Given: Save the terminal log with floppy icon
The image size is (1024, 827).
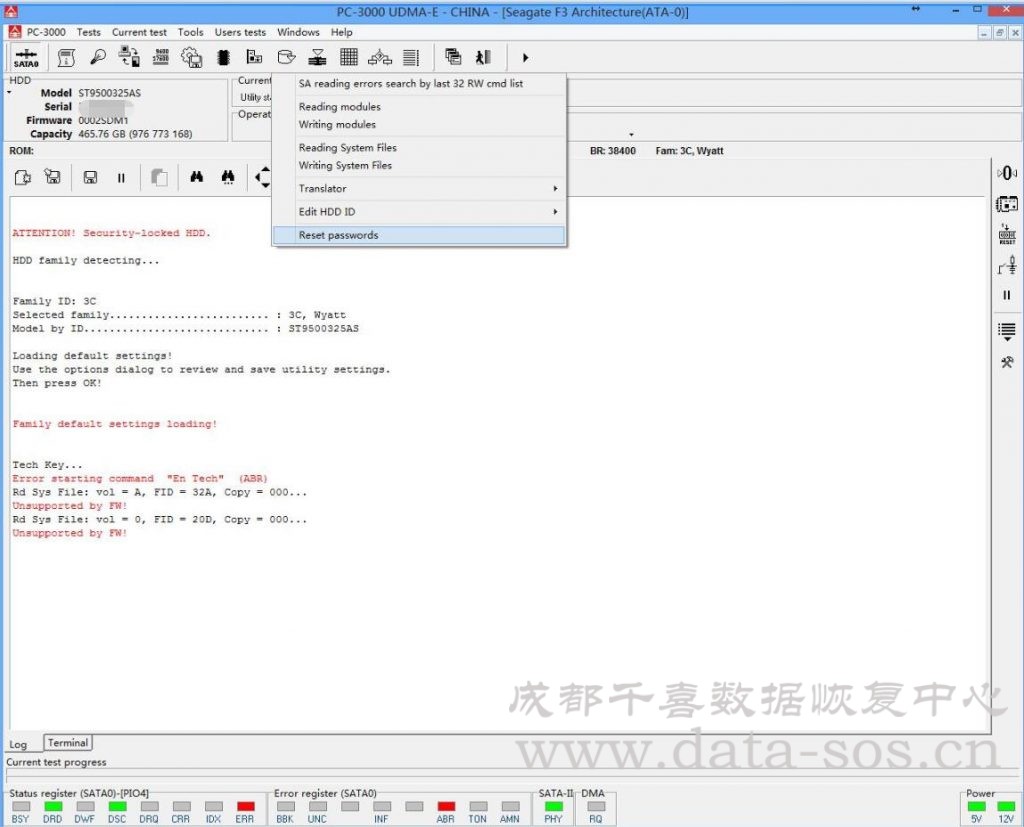Looking at the screenshot, I should click(x=92, y=177).
